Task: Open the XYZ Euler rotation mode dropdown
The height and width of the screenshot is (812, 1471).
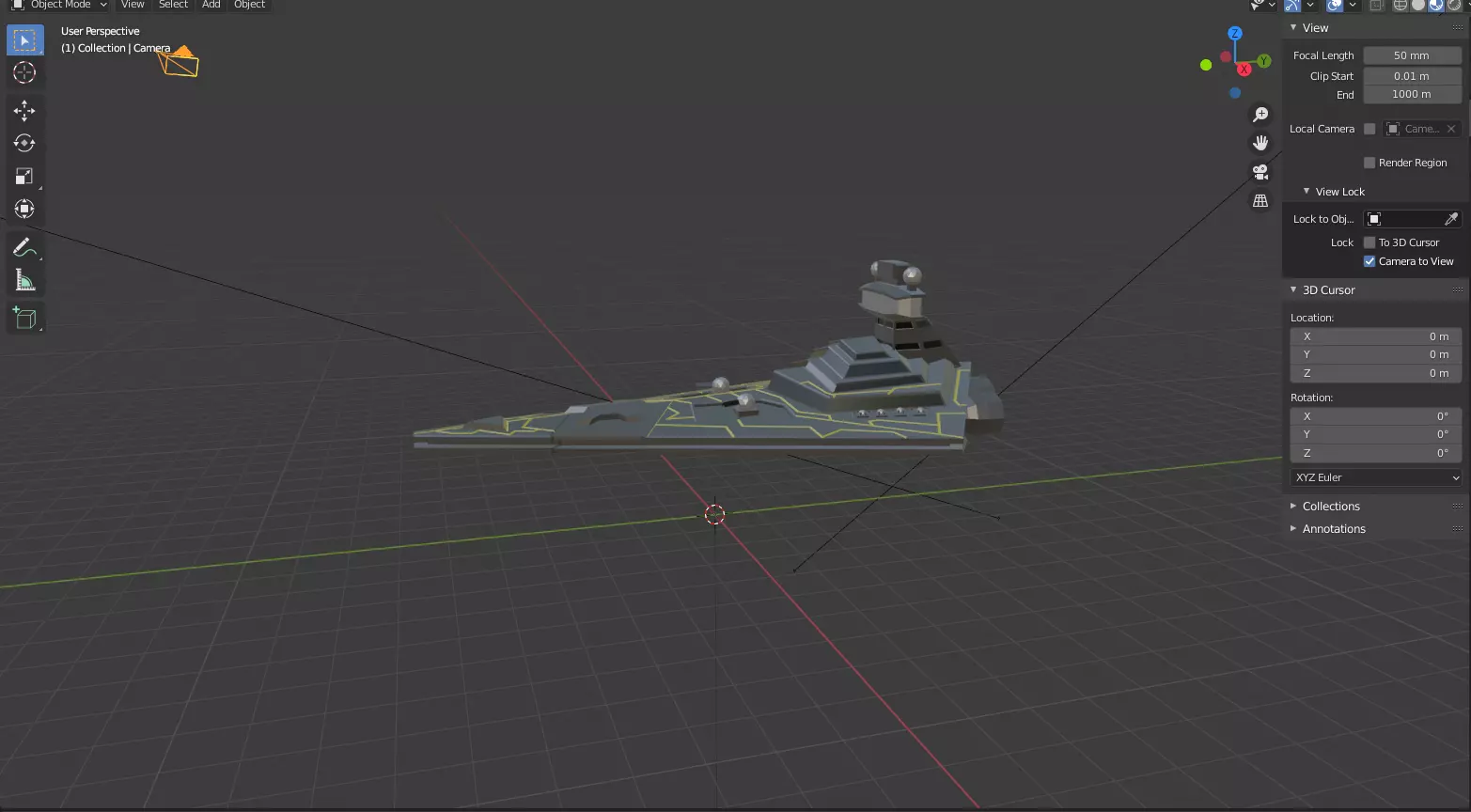Action: (x=1376, y=477)
